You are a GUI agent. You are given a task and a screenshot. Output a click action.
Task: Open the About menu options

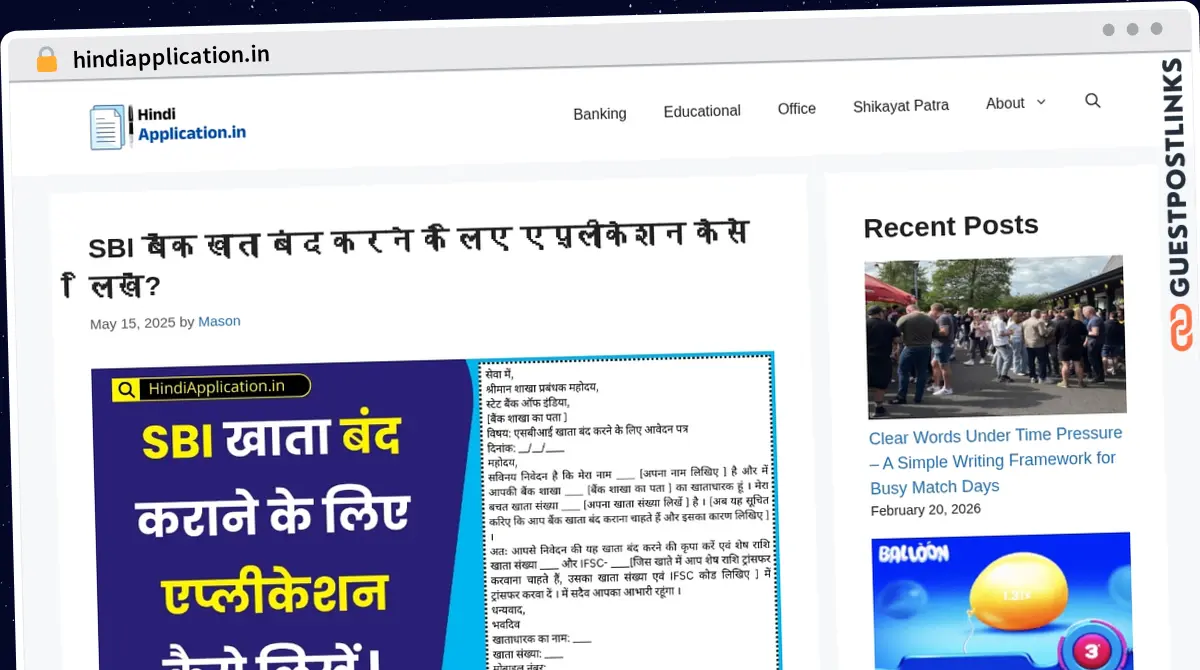click(x=1005, y=102)
